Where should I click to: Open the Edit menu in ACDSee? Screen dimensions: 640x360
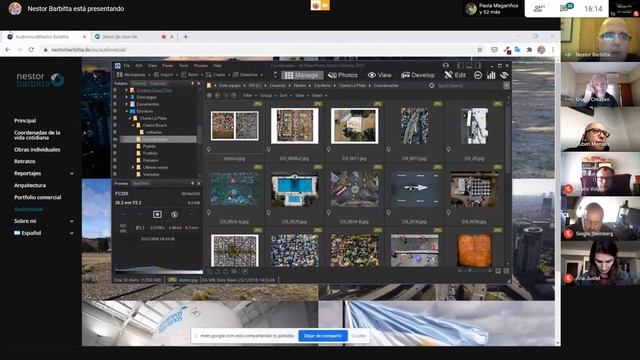pos(139,65)
